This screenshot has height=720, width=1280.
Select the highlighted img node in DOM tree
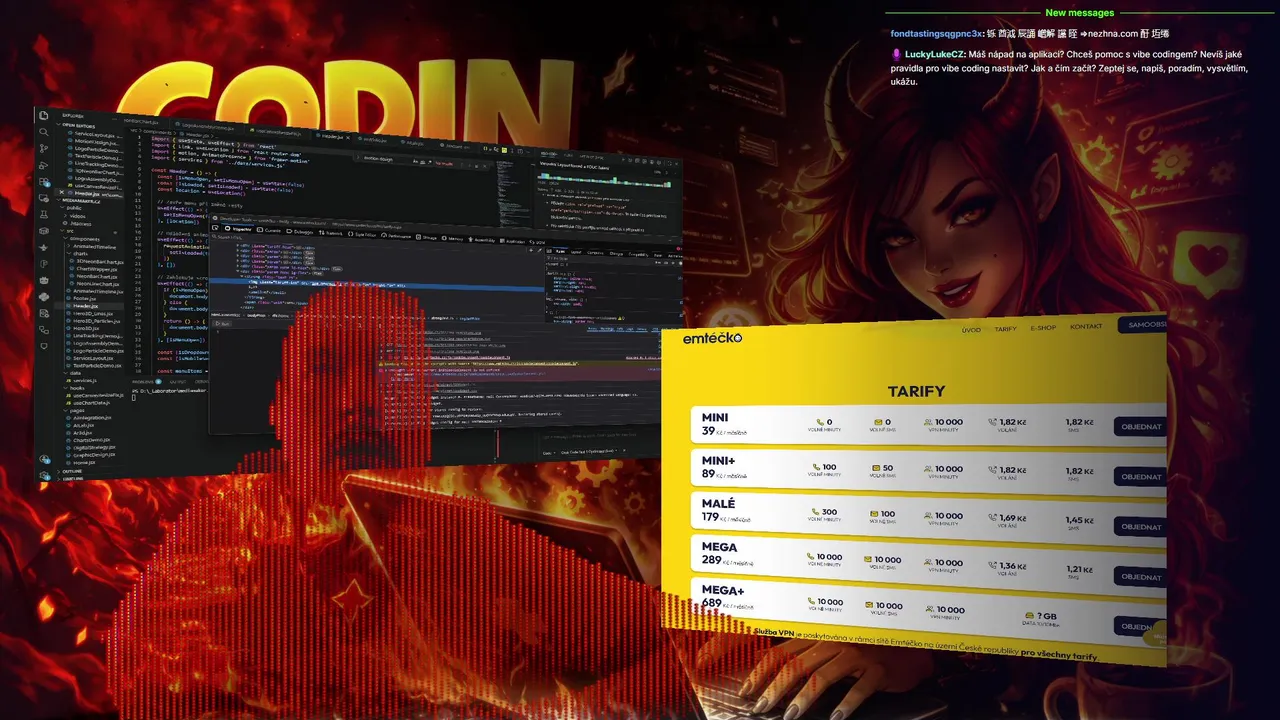pyautogui.click(x=376, y=285)
